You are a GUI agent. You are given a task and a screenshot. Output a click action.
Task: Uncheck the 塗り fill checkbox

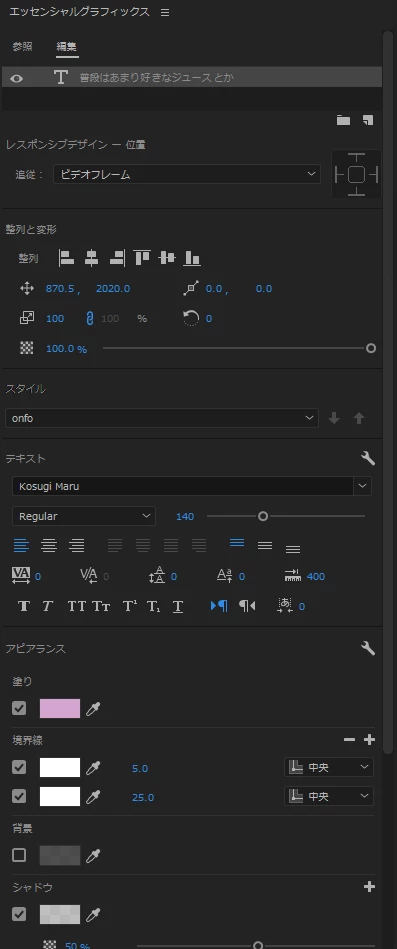(x=19, y=708)
